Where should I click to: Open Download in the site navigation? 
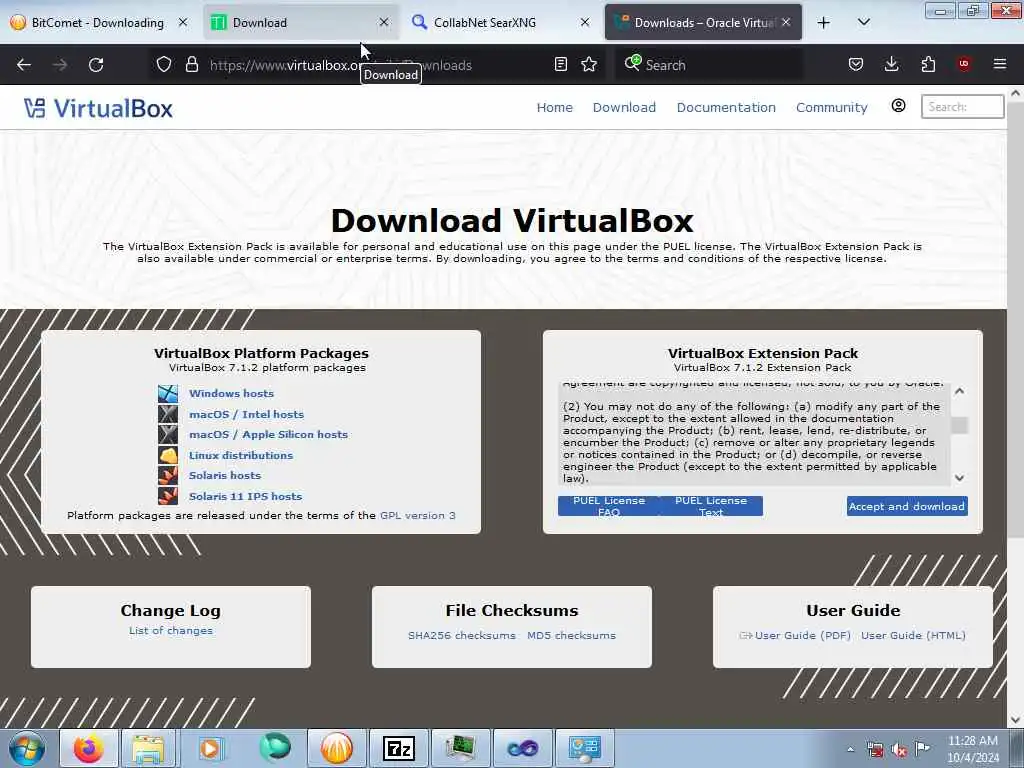(x=624, y=107)
